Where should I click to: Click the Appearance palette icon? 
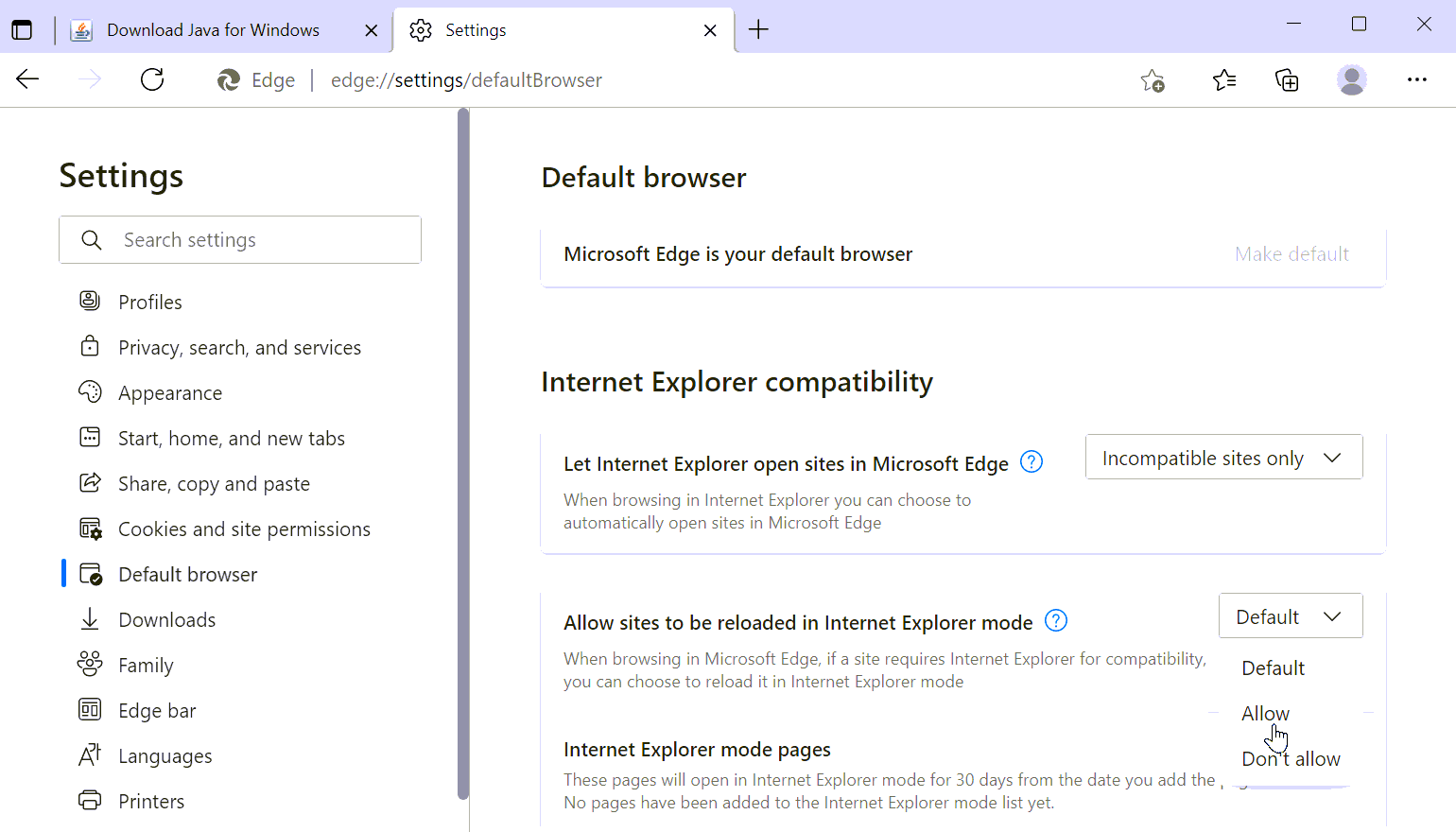(x=90, y=391)
